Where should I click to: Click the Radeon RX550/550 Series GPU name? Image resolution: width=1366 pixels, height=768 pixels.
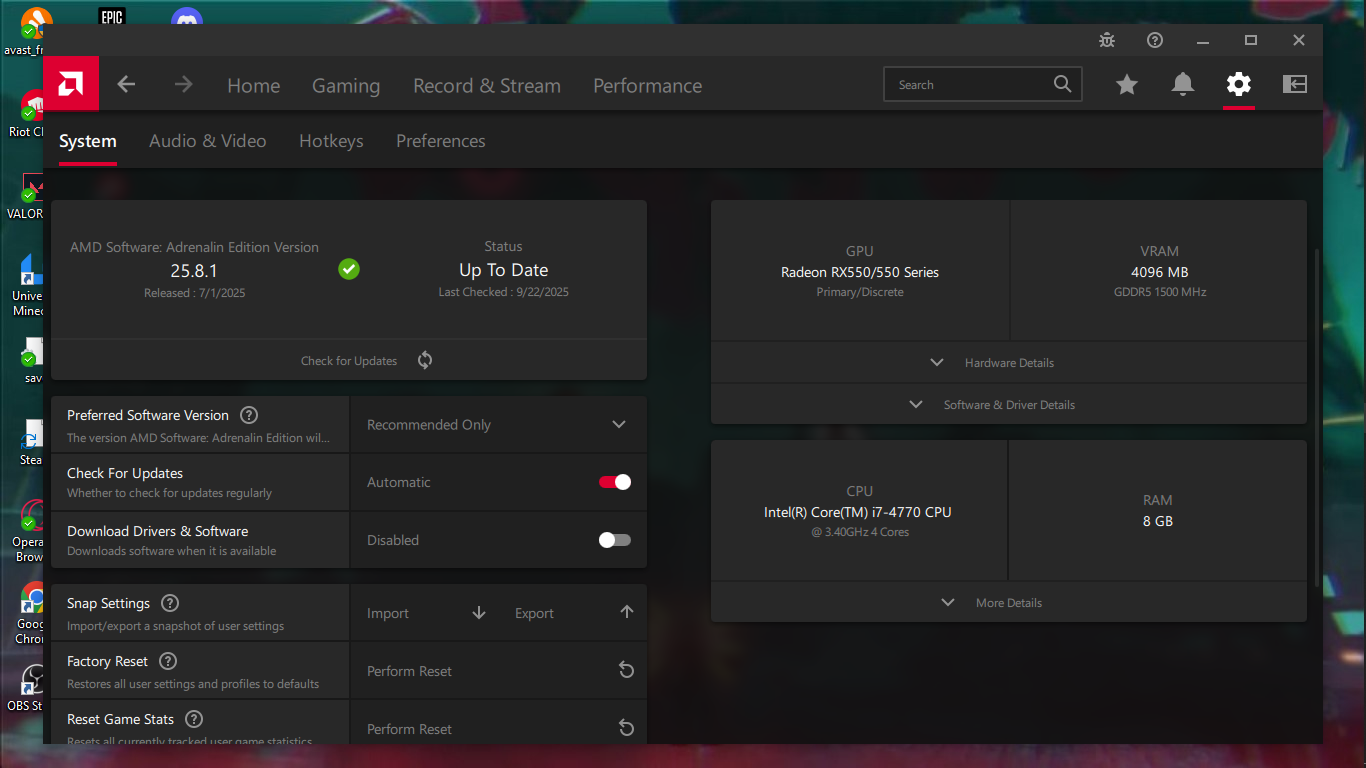click(860, 272)
